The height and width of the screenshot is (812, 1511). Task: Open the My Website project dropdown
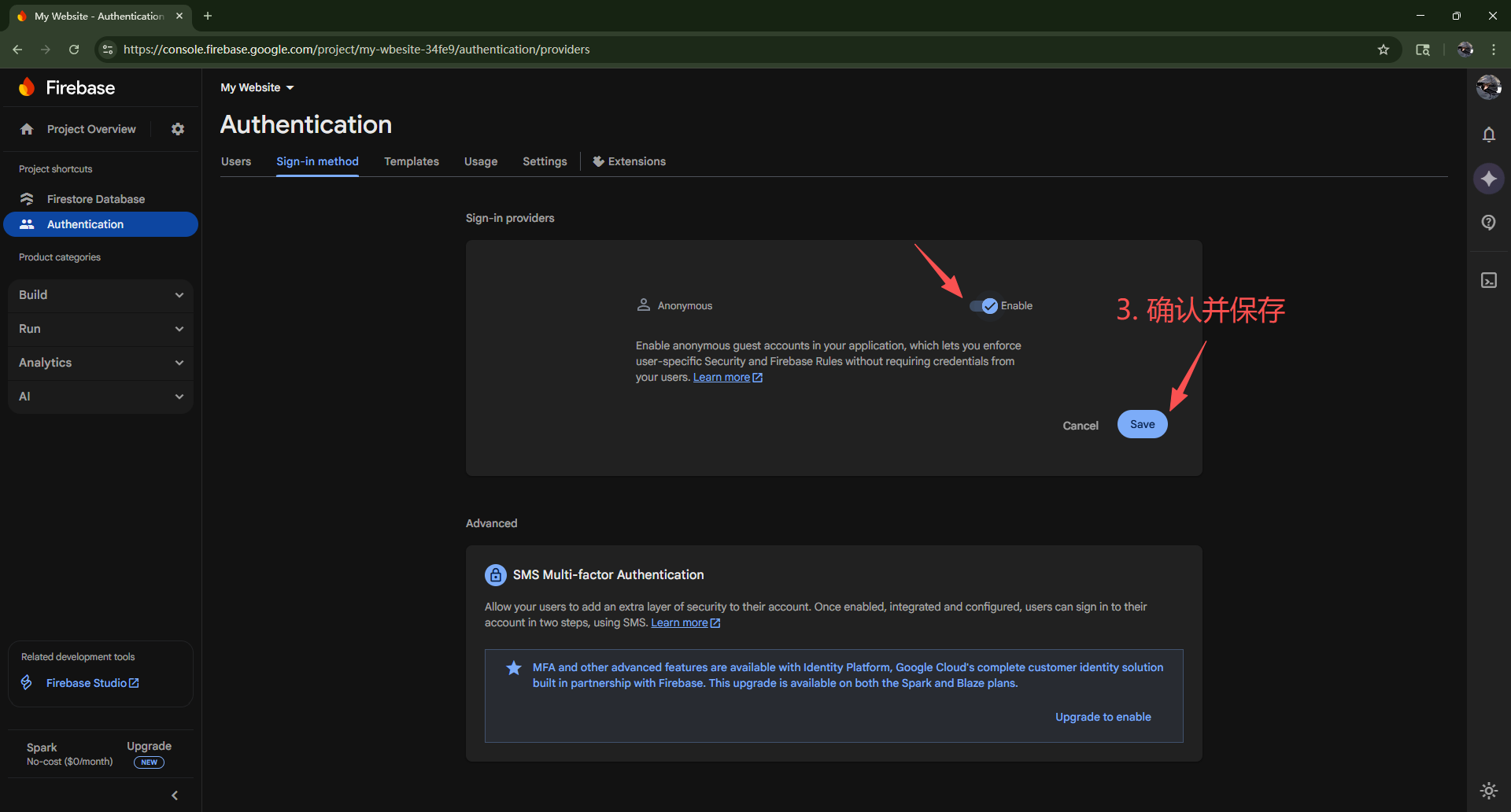[x=257, y=87]
